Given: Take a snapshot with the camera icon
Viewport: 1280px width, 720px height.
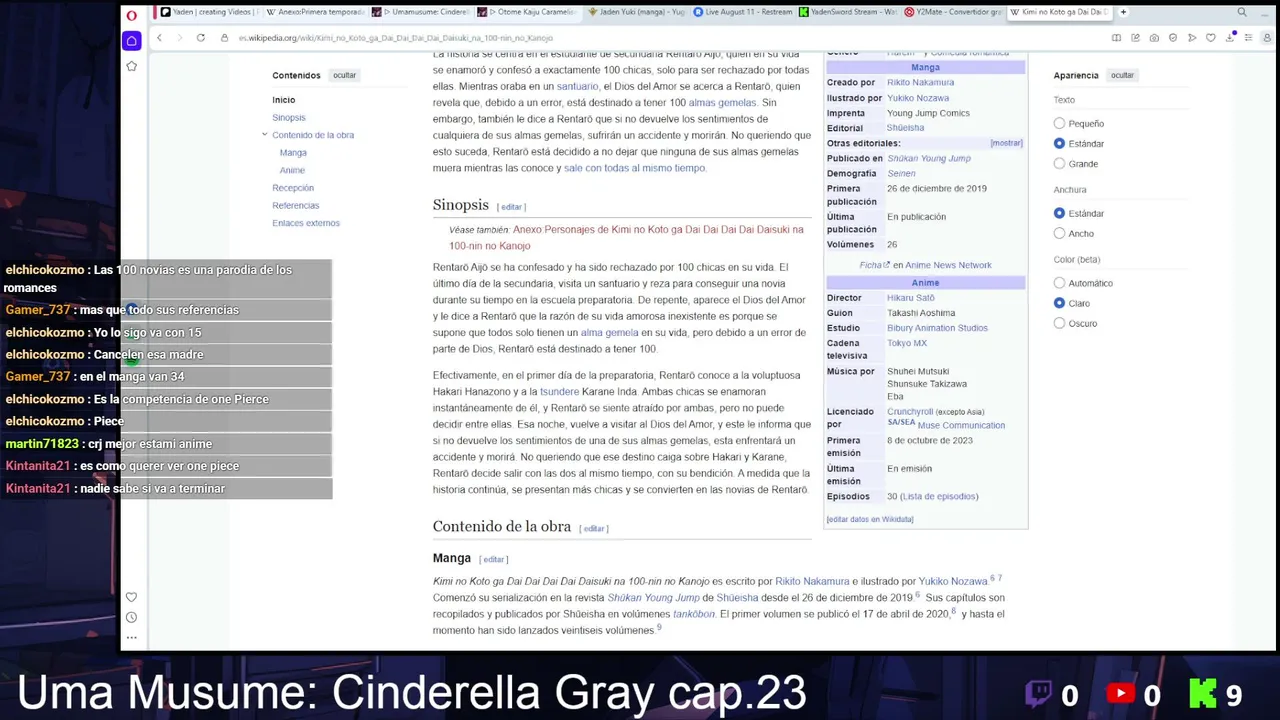Looking at the screenshot, I should click(1154, 38).
